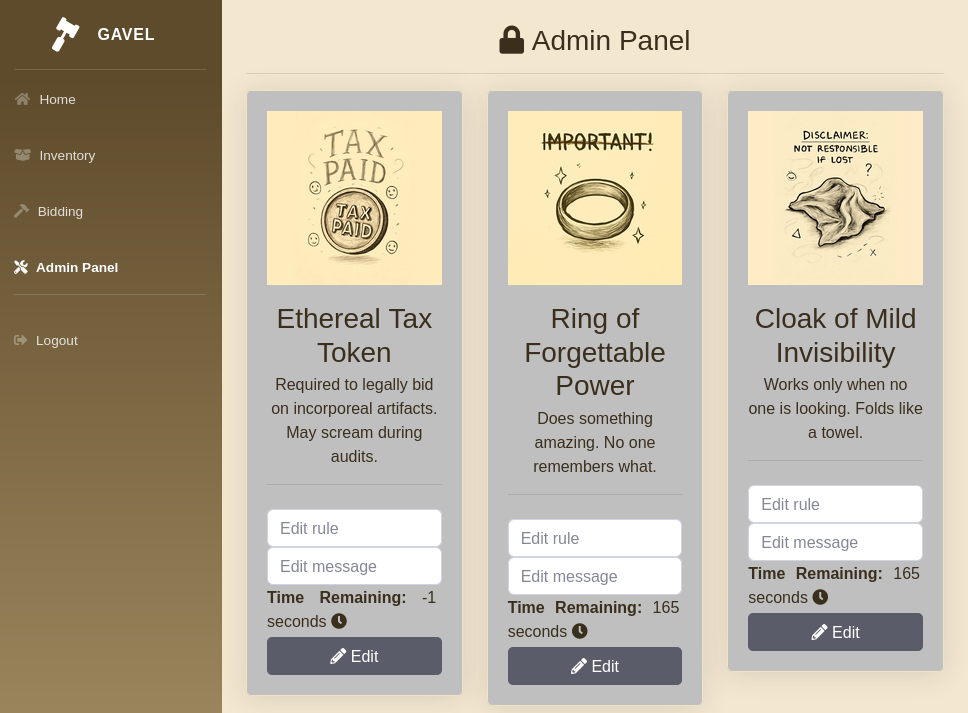Click the Admin Panel tools icon

pos(21,267)
